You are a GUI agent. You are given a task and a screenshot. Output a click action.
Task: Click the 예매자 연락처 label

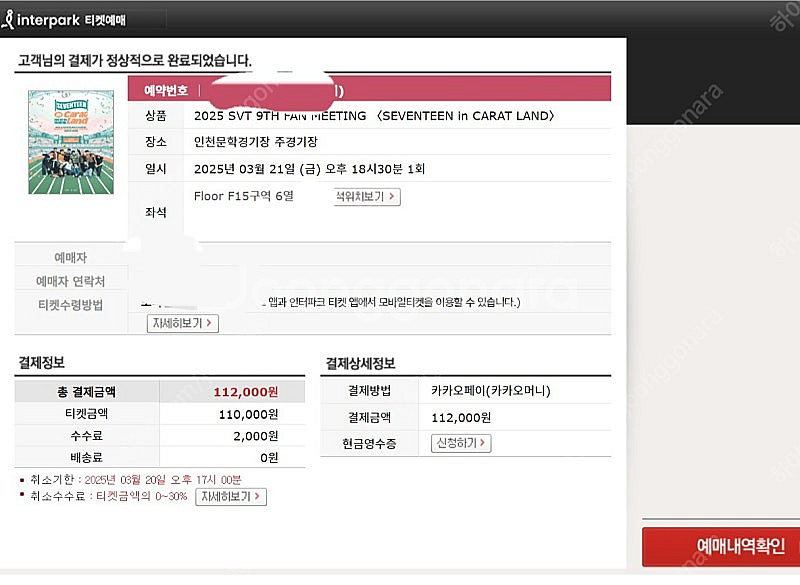tap(70, 281)
